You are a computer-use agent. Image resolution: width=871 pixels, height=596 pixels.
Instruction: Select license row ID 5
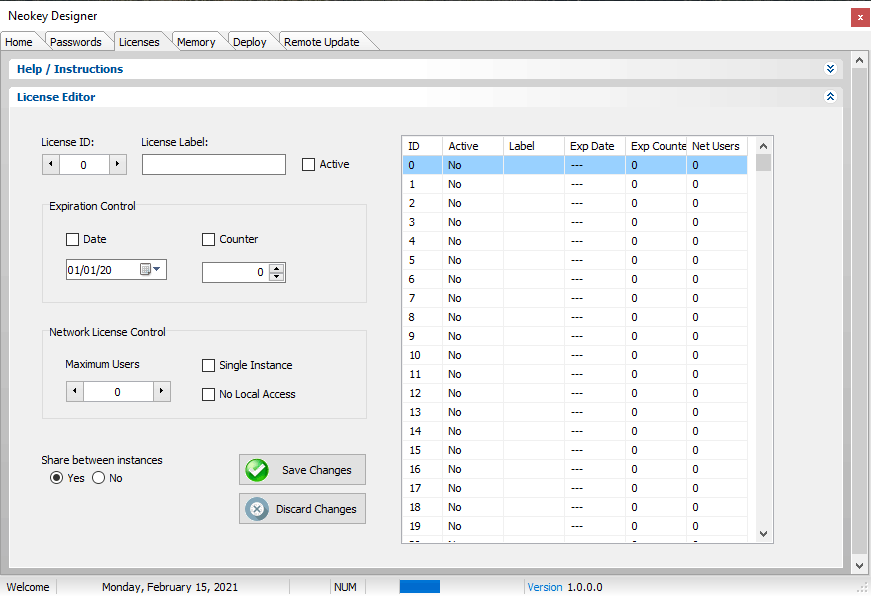[x=575, y=260]
